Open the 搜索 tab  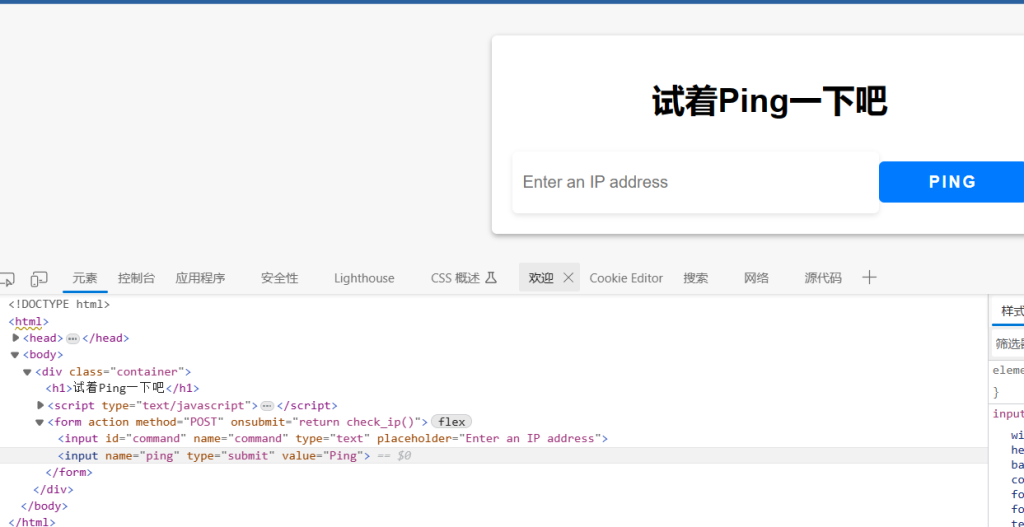696,278
